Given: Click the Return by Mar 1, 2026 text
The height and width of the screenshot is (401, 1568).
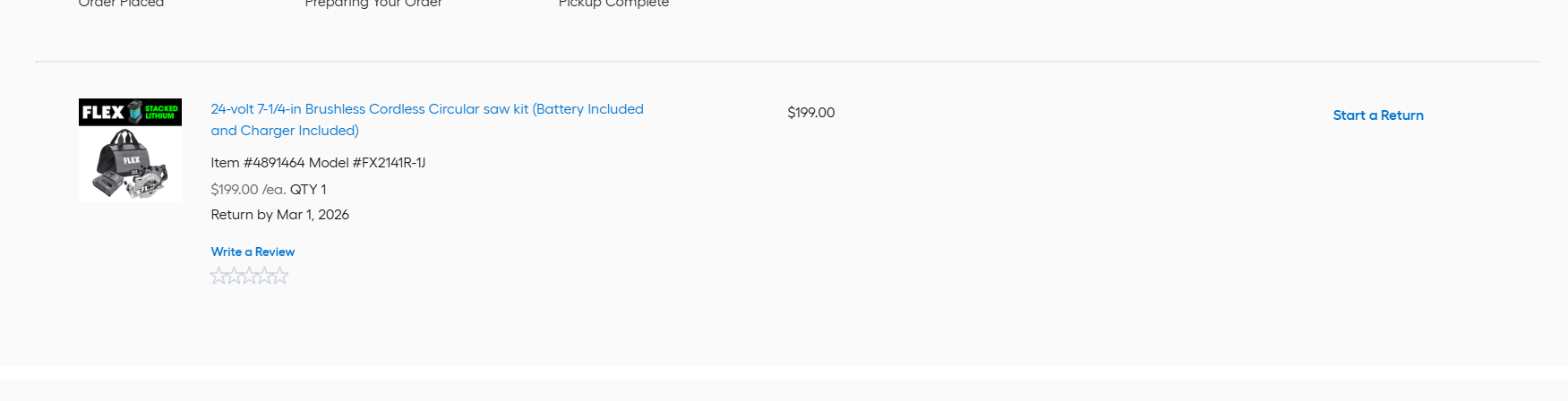Looking at the screenshot, I should 279,215.
